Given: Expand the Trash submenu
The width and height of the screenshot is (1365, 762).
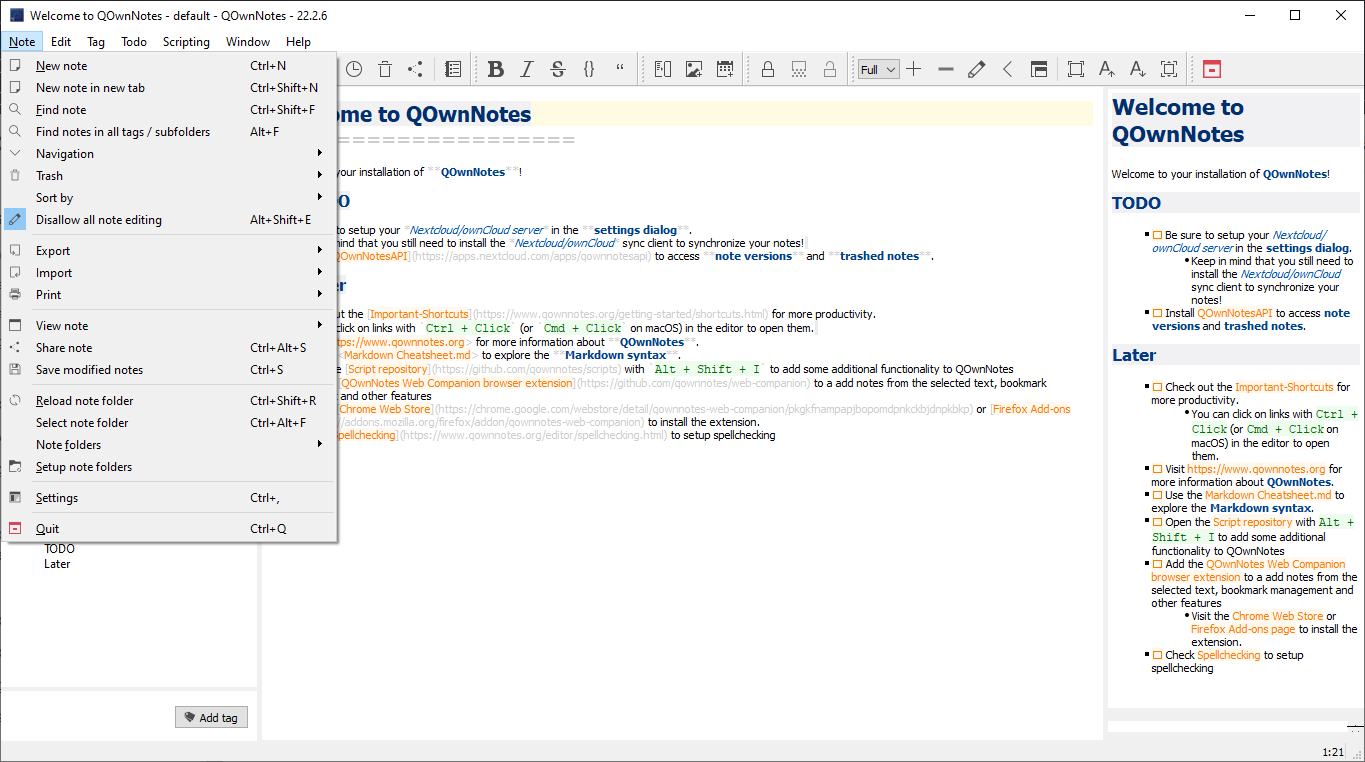Looking at the screenshot, I should pyautogui.click(x=169, y=176).
